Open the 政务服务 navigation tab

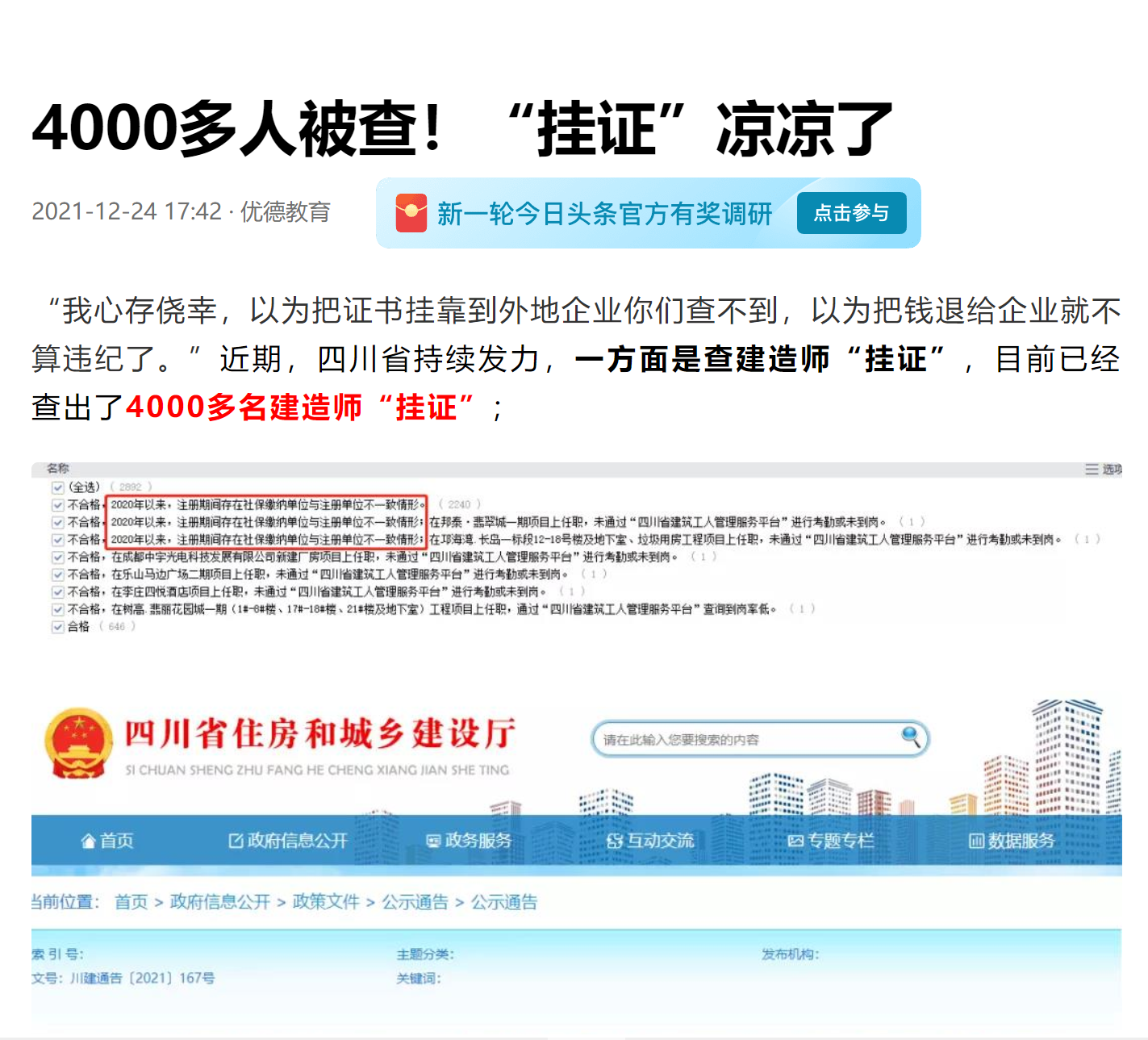[470, 841]
